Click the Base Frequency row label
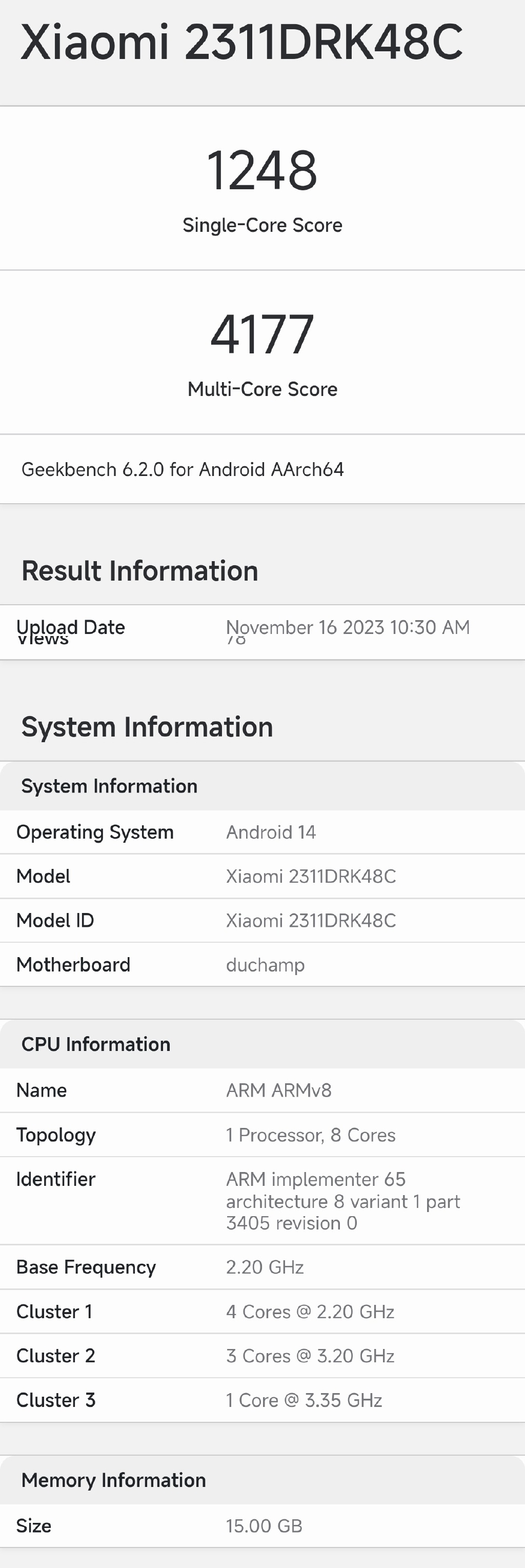The image size is (525, 1568). (86, 1267)
